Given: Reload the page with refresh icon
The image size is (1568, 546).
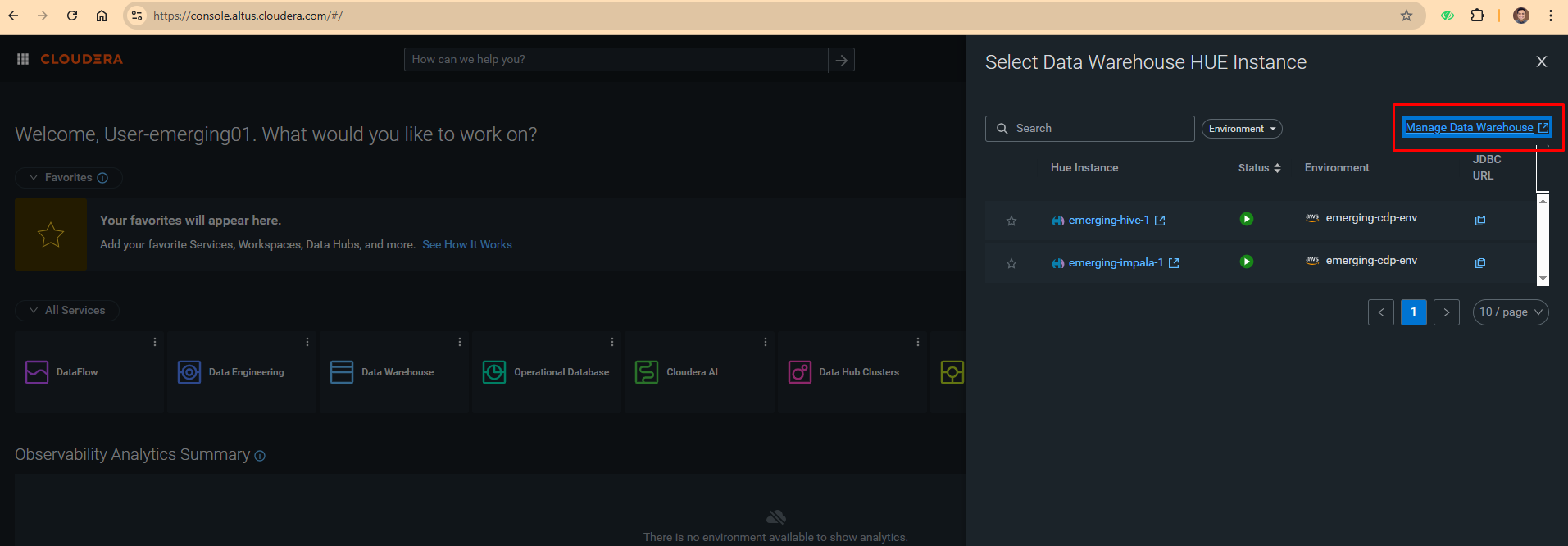Looking at the screenshot, I should tap(72, 16).
